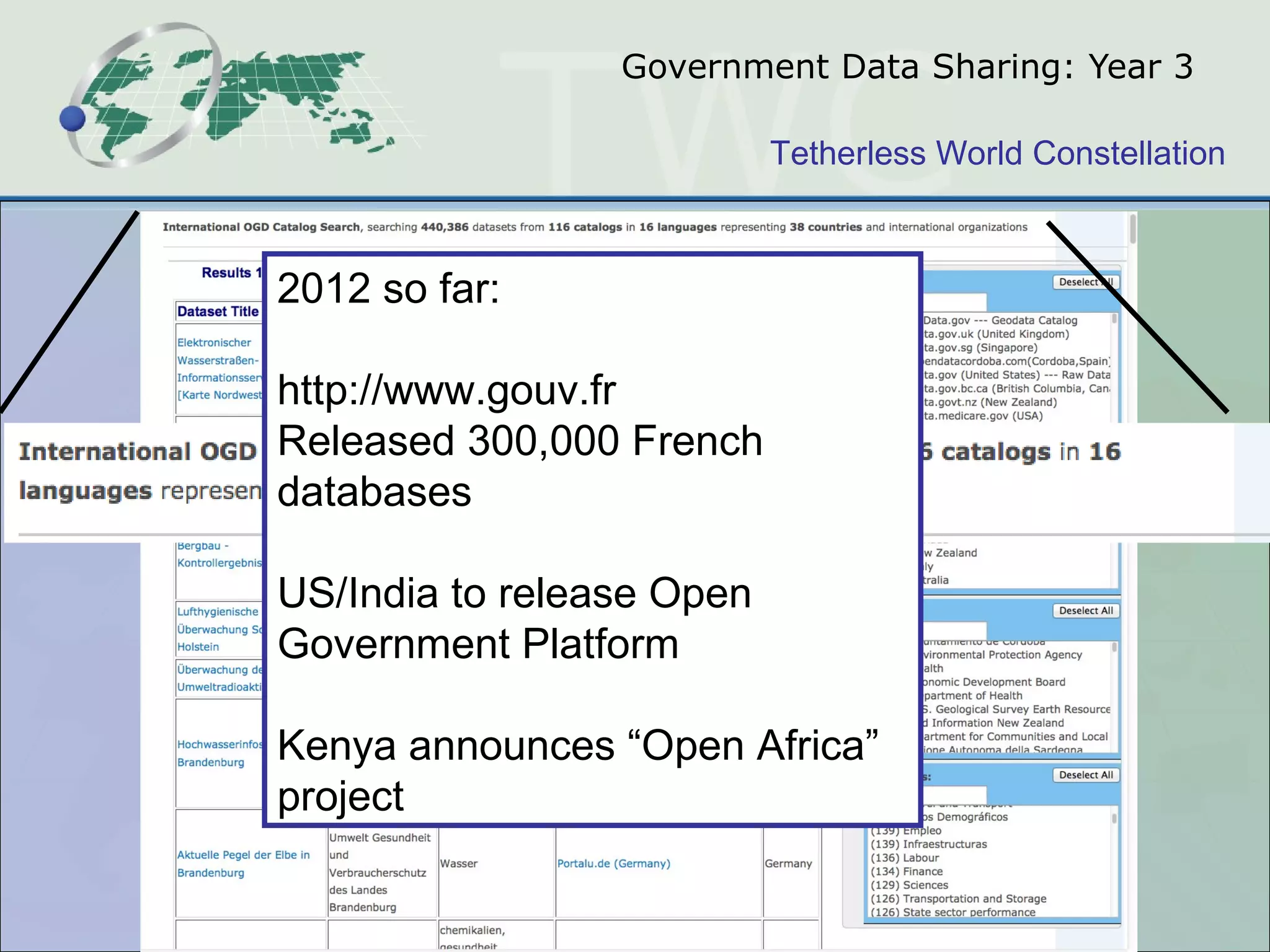The height and width of the screenshot is (952, 1270).
Task: Select ta.medicare.gov (USA) catalog entry
Action: [x=983, y=416]
